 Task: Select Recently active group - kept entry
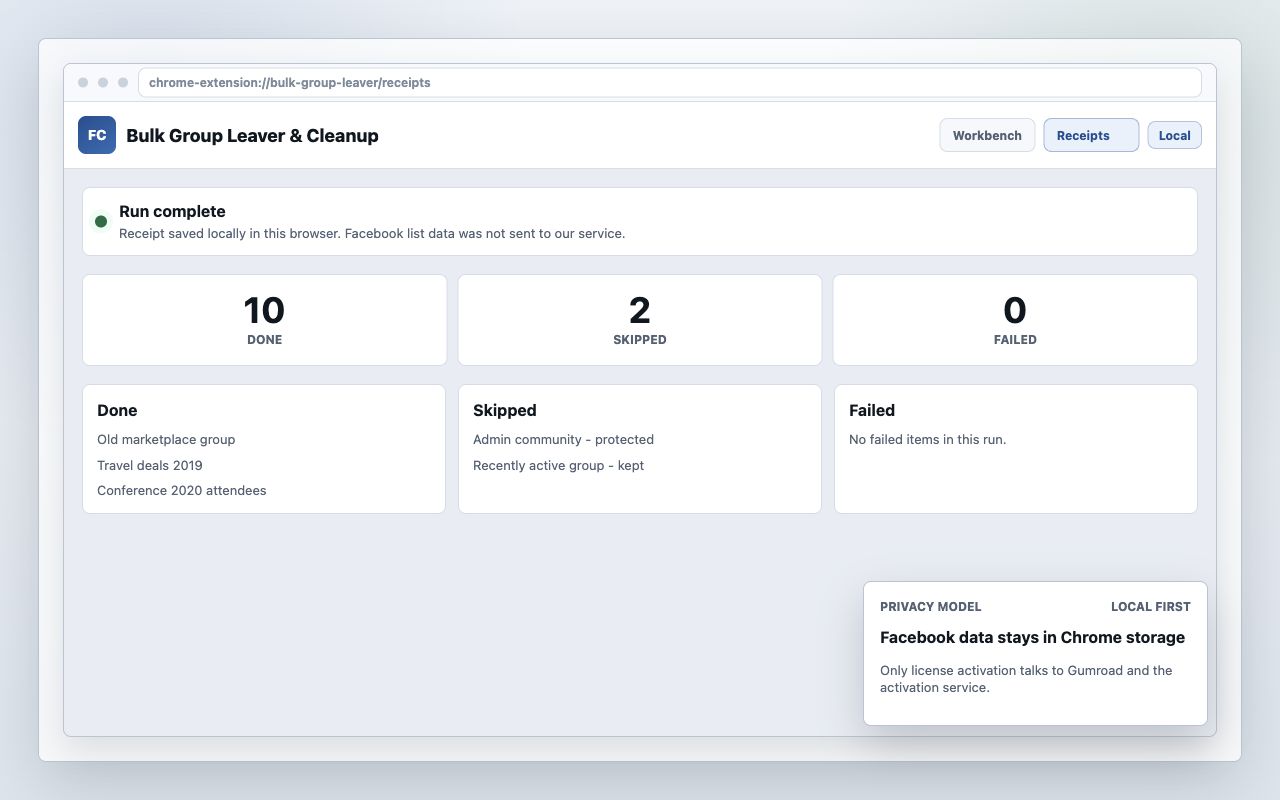[558, 466]
